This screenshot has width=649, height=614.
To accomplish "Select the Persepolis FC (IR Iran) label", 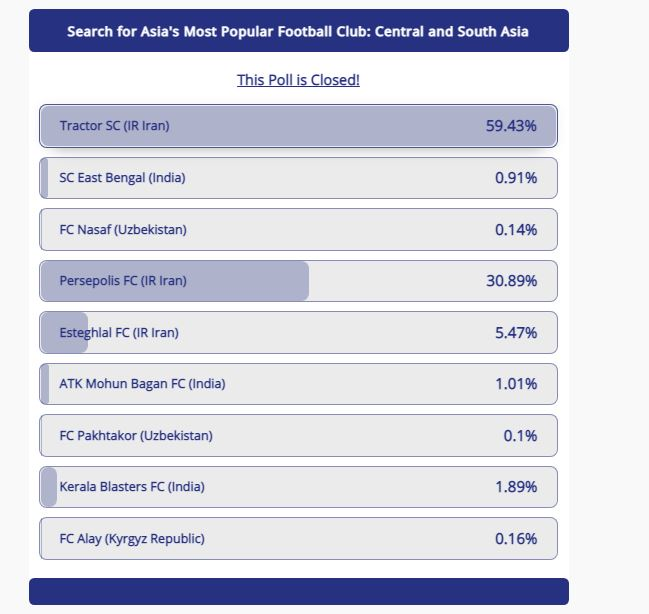I will [x=123, y=281].
